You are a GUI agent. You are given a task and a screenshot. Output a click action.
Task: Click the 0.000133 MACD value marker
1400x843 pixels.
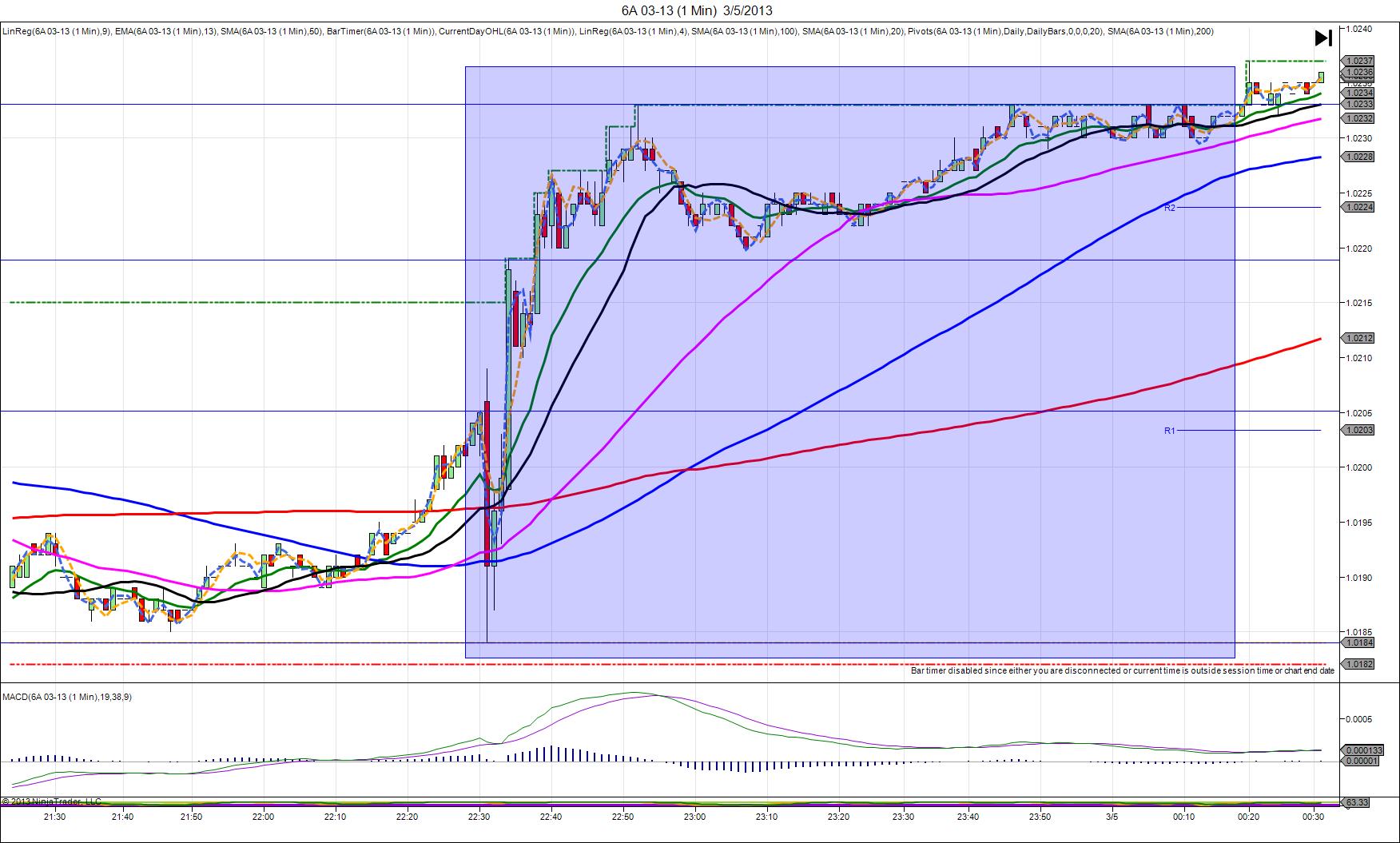click(1362, 750)
